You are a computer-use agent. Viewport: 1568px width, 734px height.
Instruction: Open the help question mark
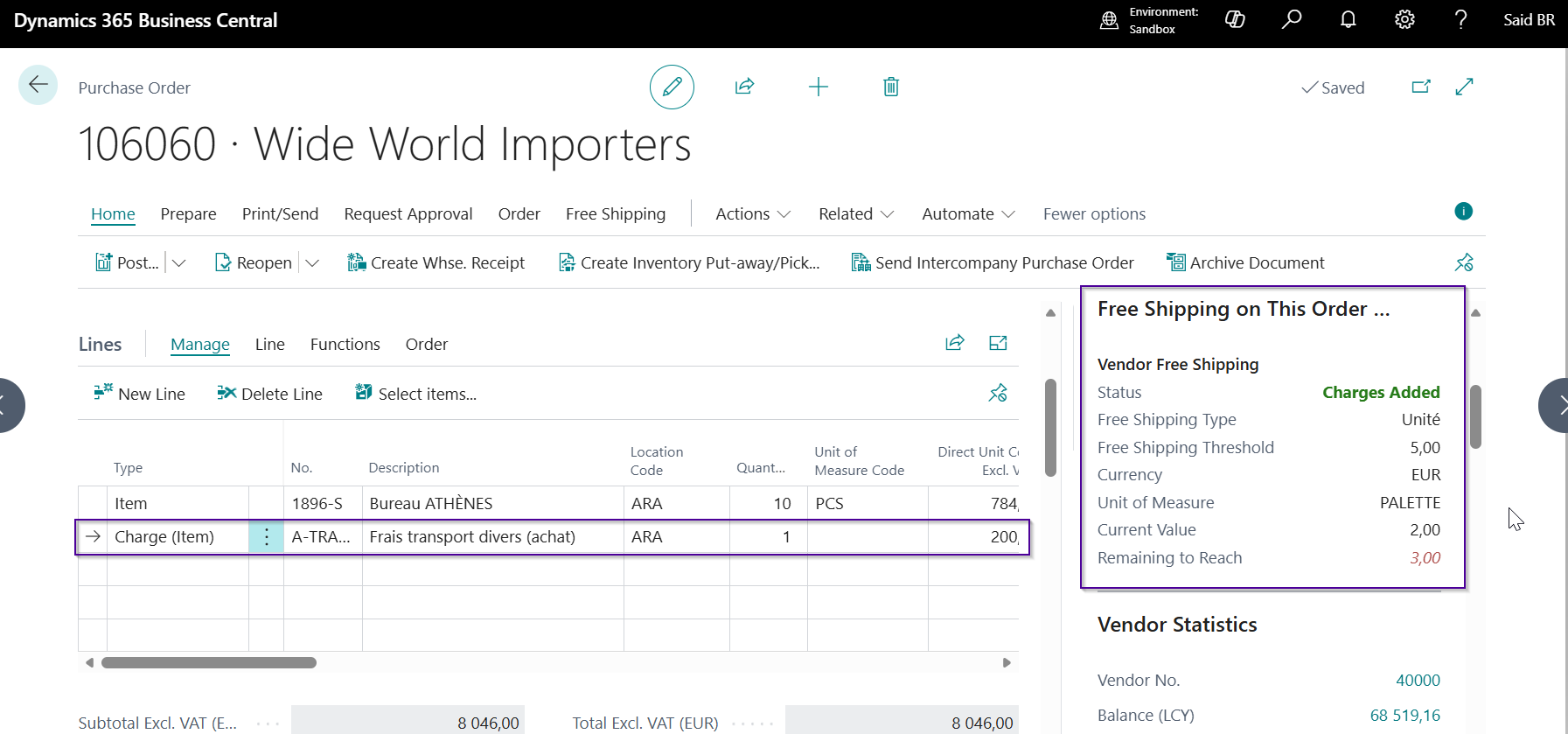1460,19
